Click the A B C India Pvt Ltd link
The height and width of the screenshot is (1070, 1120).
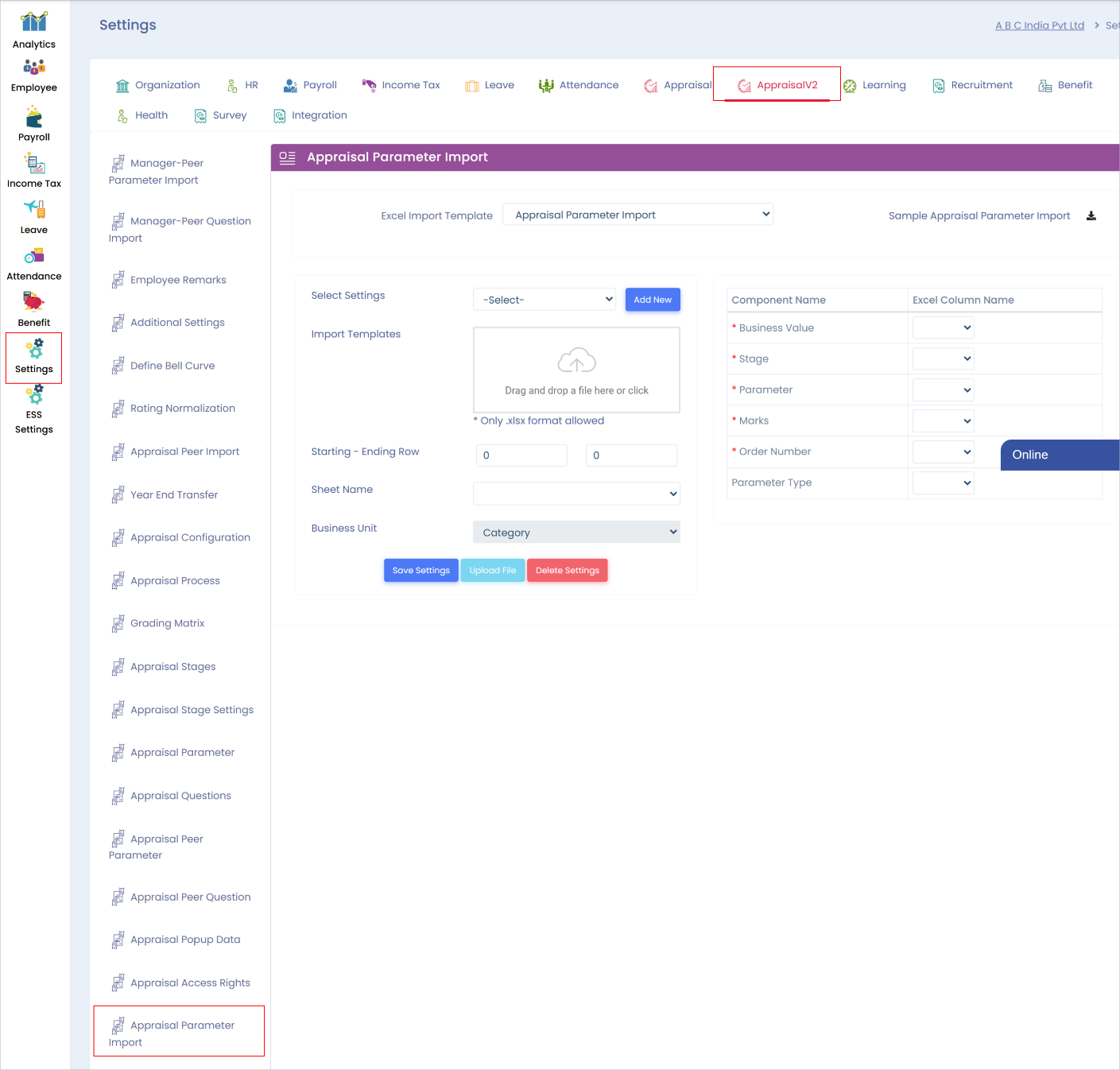tap(1039, 25)
